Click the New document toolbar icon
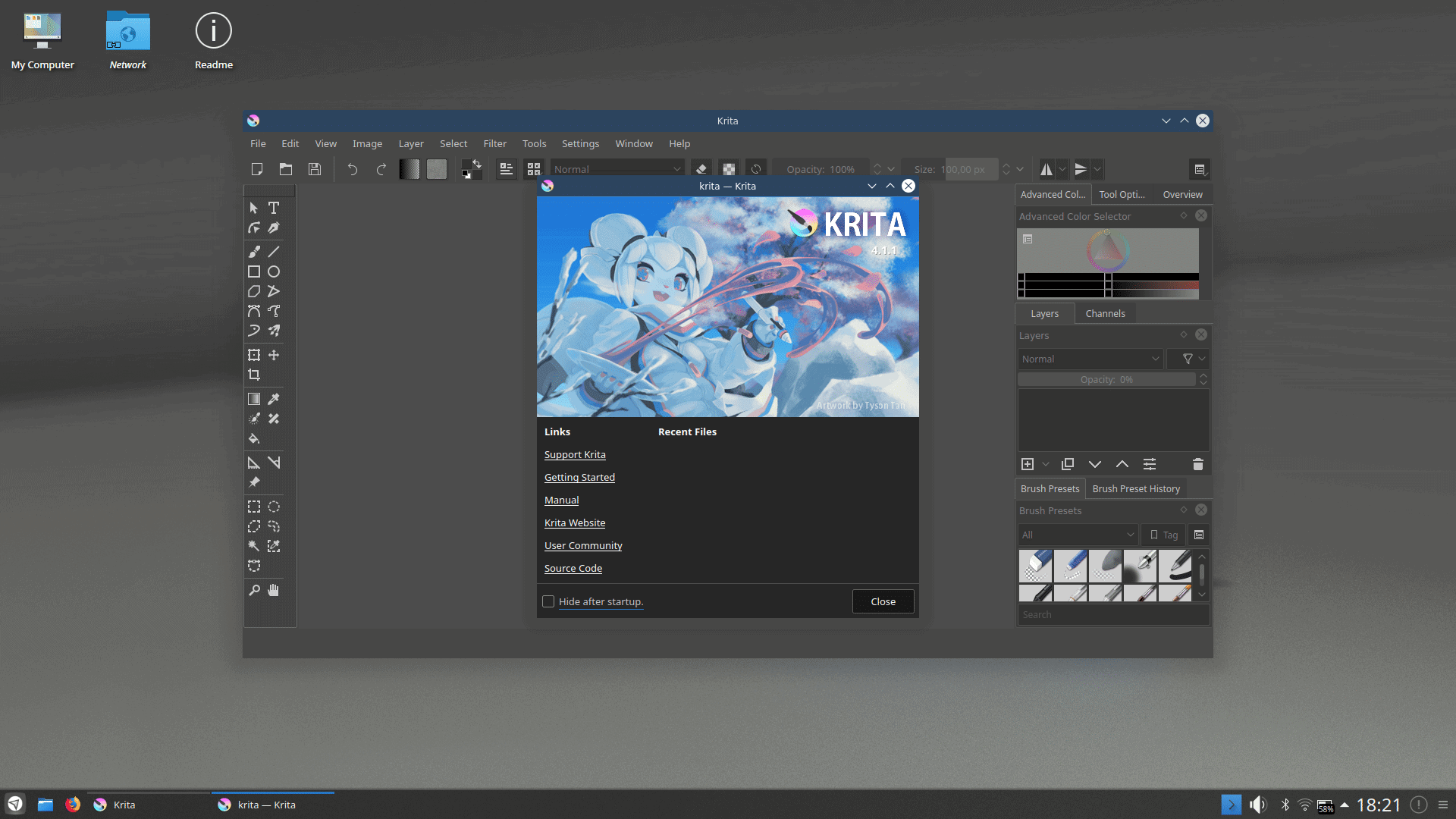The height and width of the screenshot is (819, 1456). pyautogui.click(x=257, y=169)
